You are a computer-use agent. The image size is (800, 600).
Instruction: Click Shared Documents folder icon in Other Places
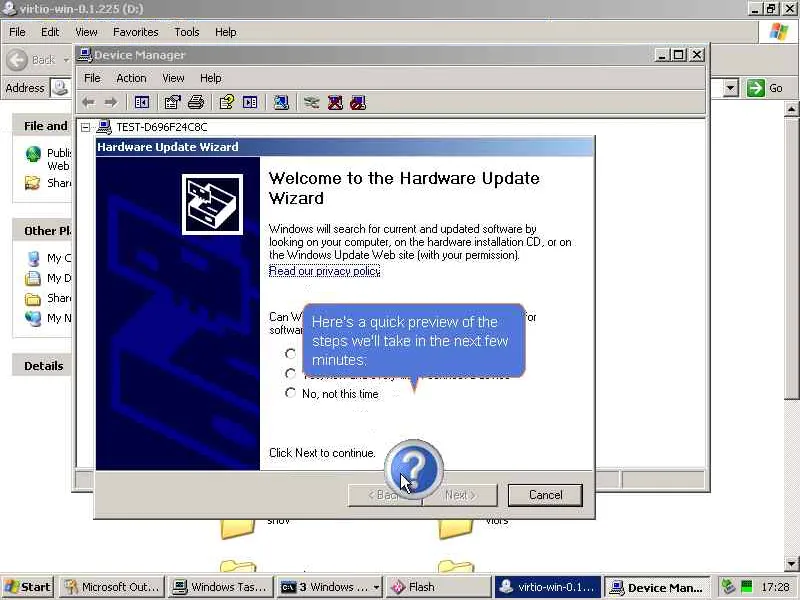click(x=33, y=298)
